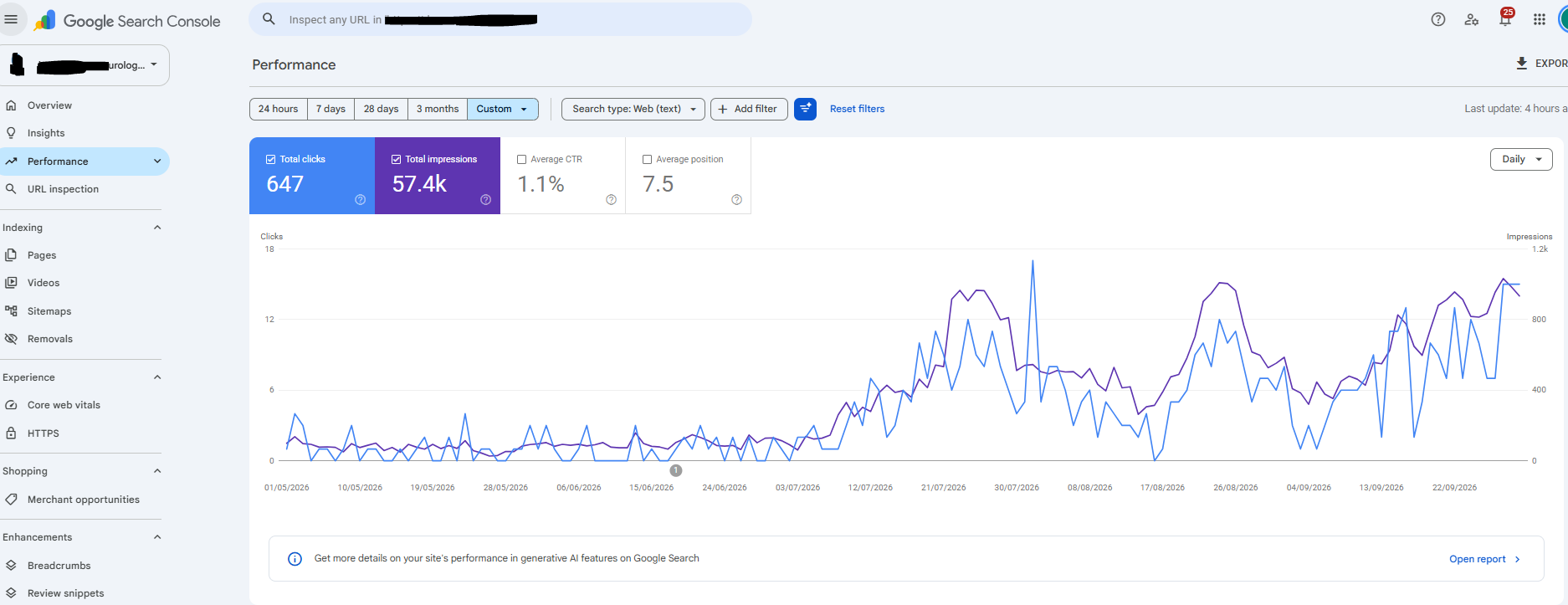Enable the Average CTR metric

coord(522,159)
